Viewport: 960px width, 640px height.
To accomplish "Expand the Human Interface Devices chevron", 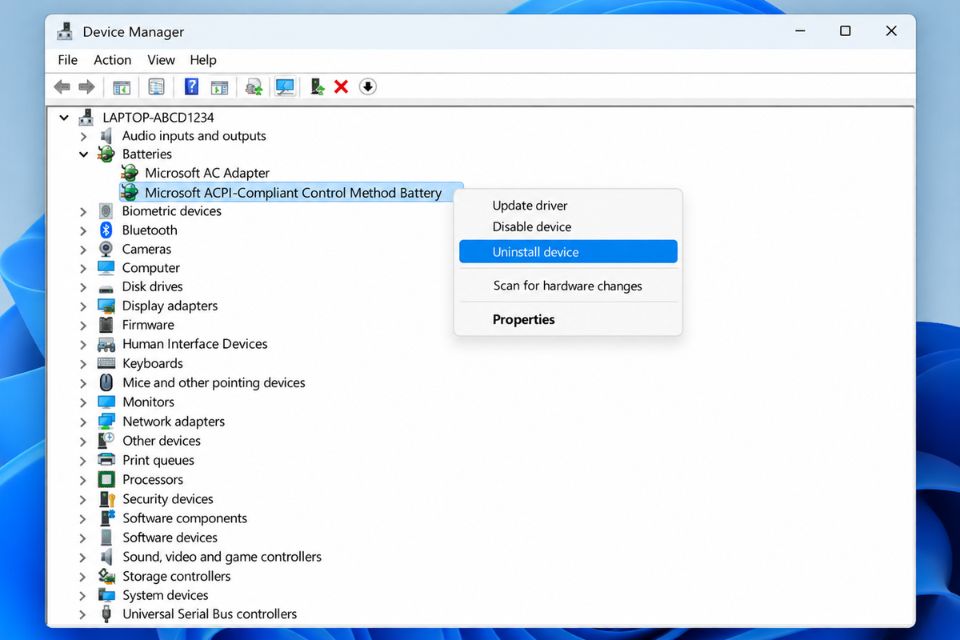I will click(x=83, y=345).
